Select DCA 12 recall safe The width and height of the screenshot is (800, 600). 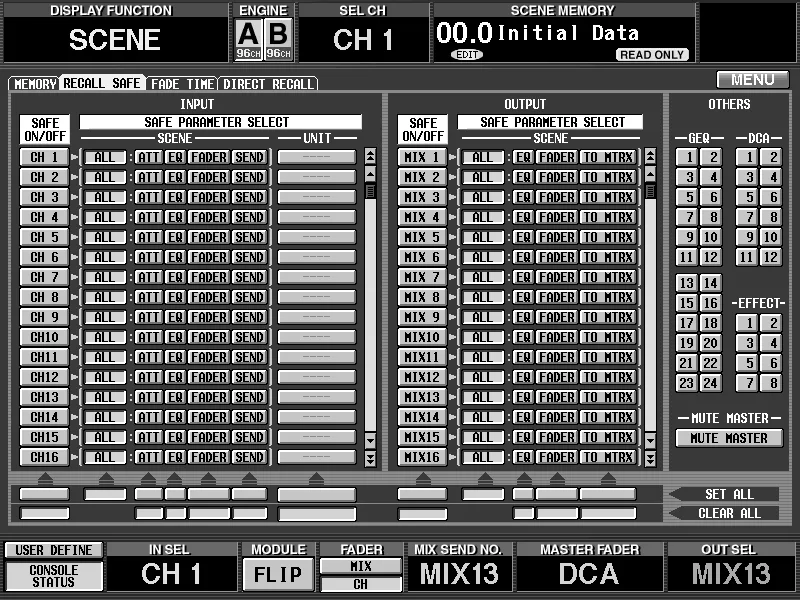(771, 257)
